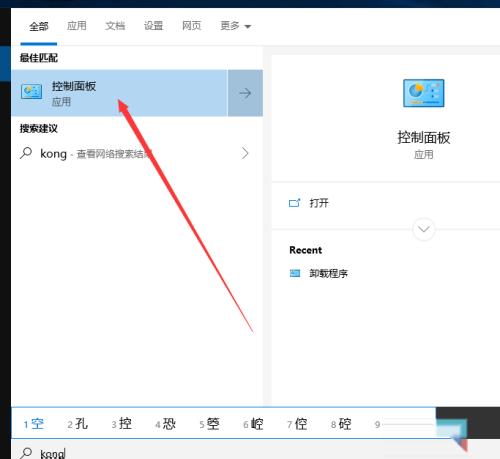Expand the chevron of the kong suggestion

click(x=245, y=153)
